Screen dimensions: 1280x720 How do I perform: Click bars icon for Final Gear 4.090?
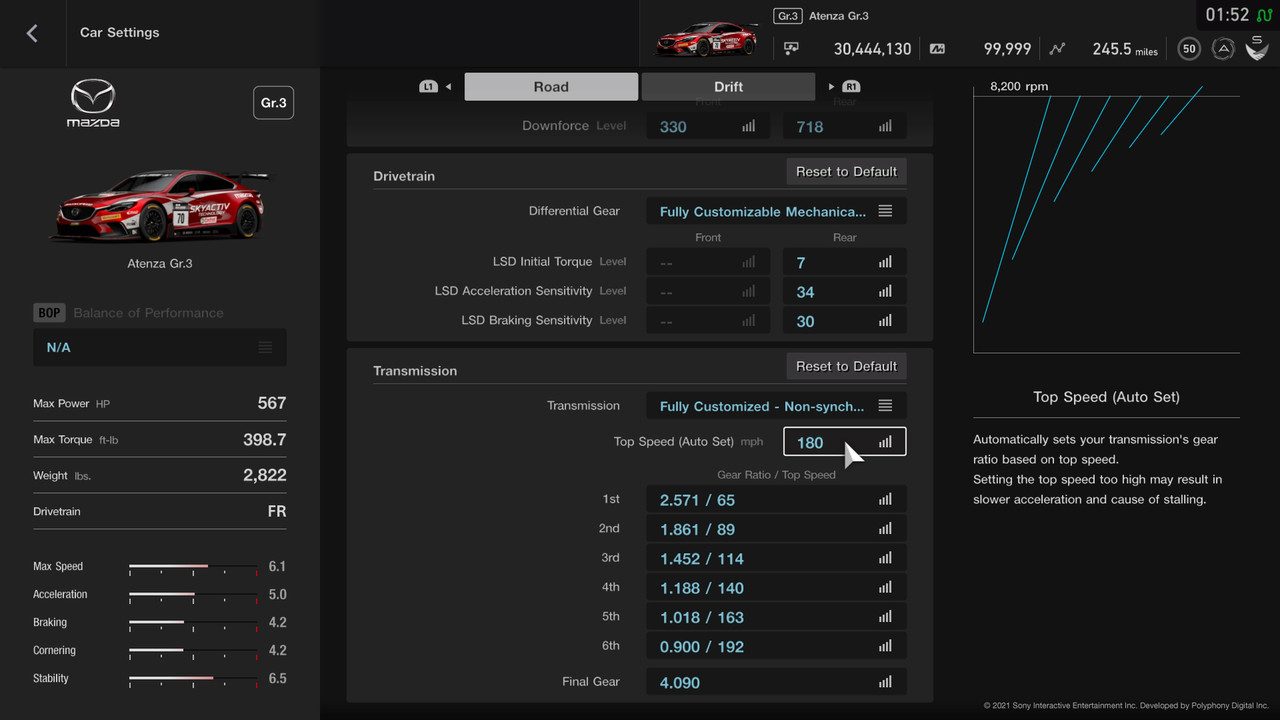click(x=885, y=682)
